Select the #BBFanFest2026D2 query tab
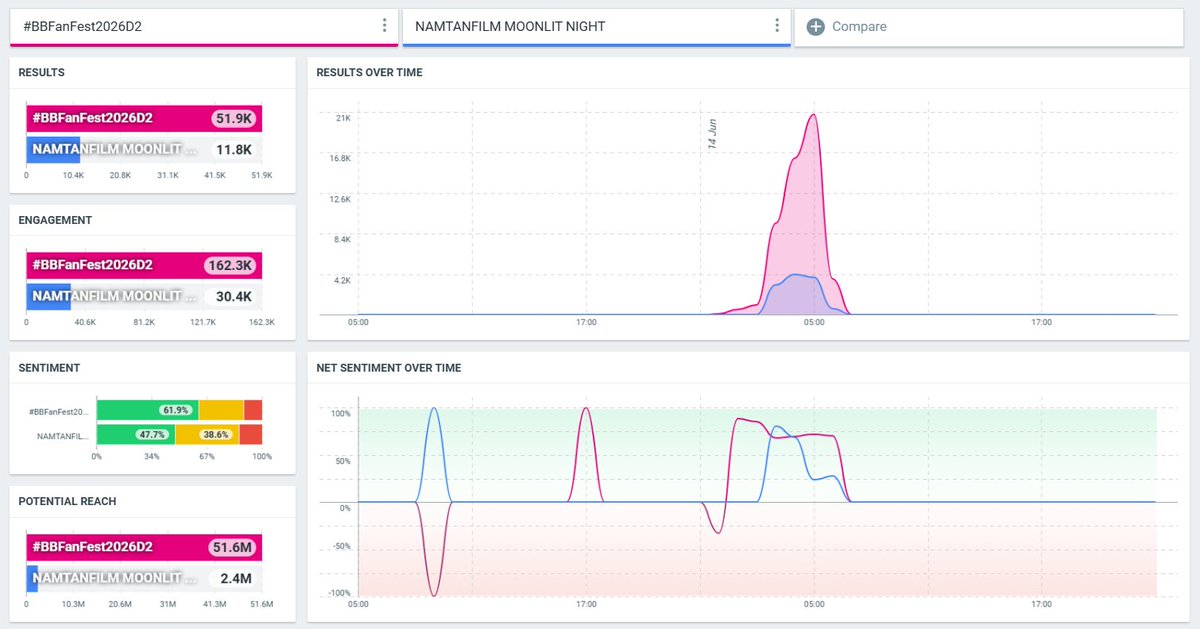The image size is (1200, 629). (204, 27)
